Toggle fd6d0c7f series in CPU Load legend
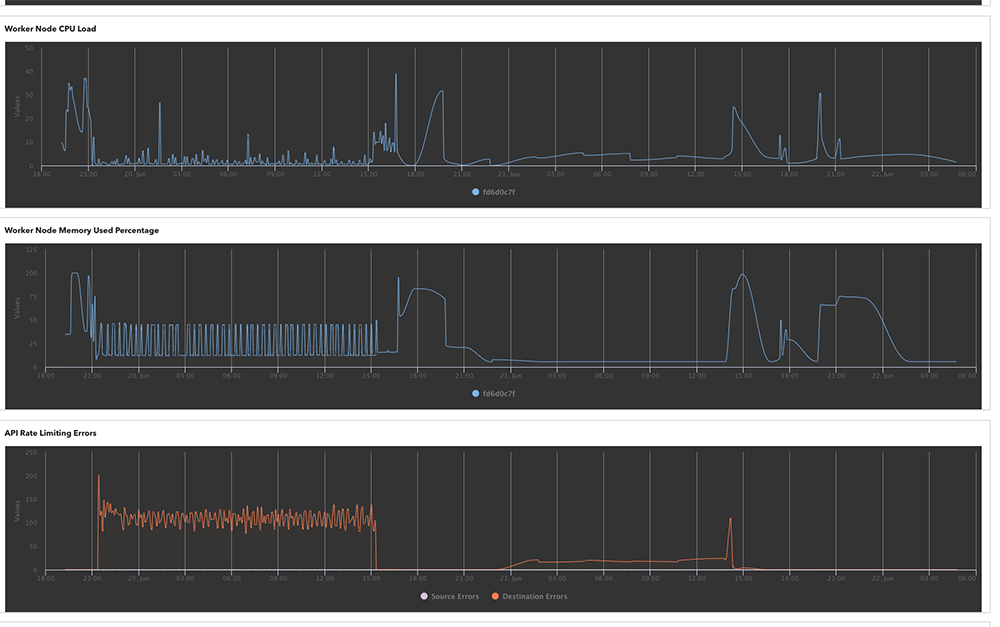Screen dimensions: 1000x627 [x=499, y=192]
